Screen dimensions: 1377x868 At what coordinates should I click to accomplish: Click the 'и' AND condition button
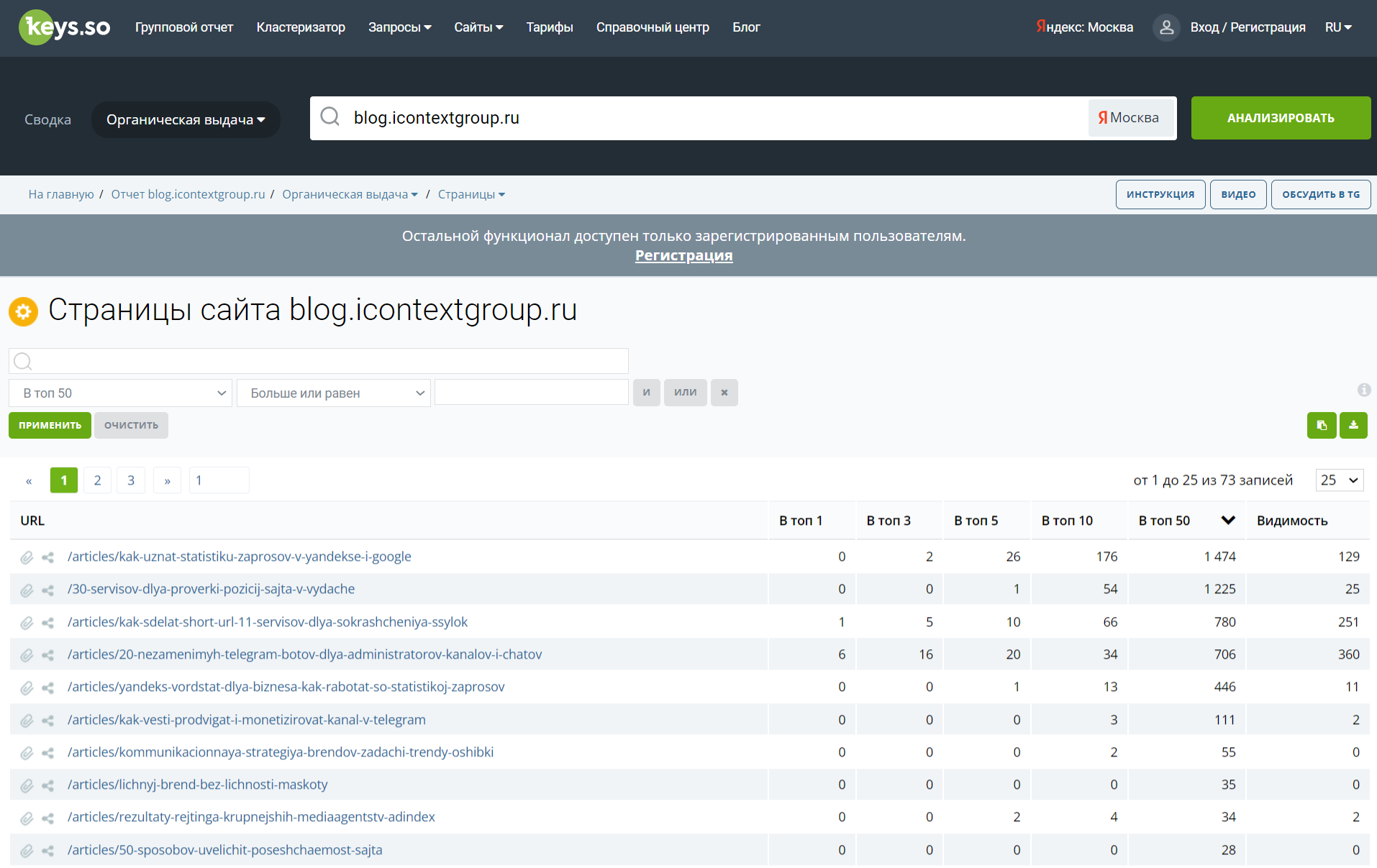pyautogui.click(x=647, y=393)
